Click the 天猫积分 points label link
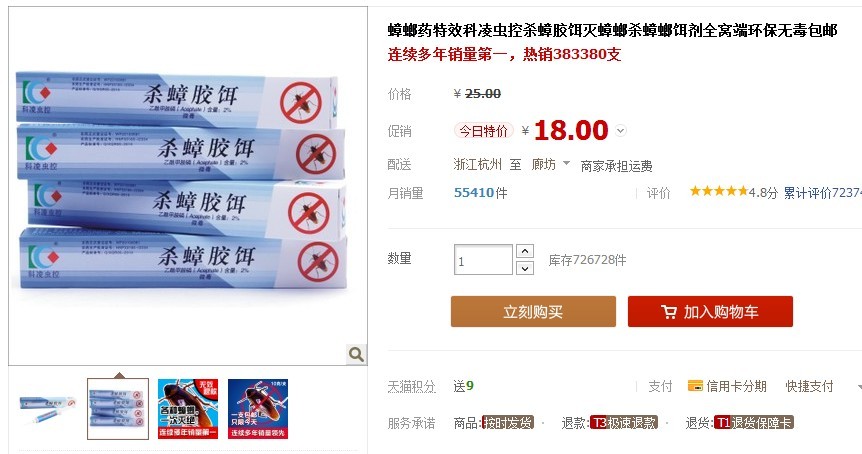The width and height of the screenshot is (862, 454). (x=411, y=386)
